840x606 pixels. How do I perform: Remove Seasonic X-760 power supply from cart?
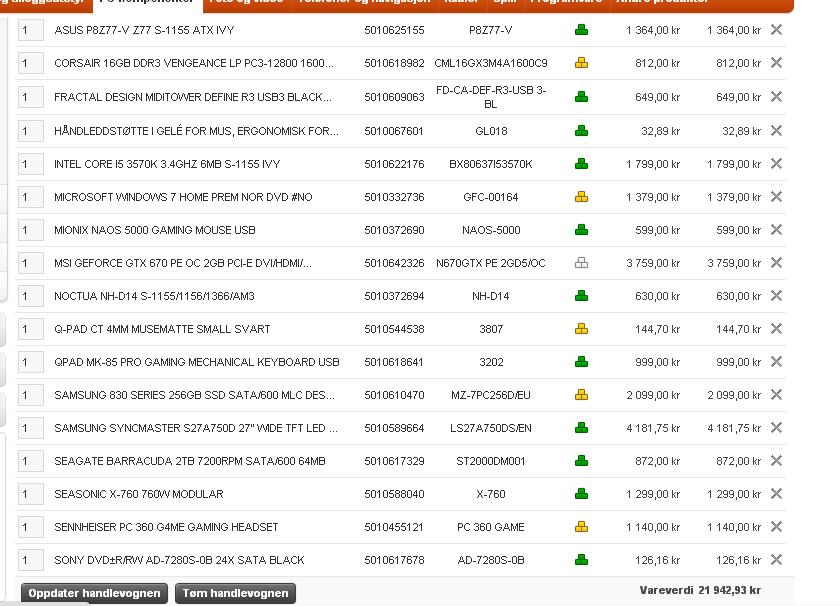776,493
